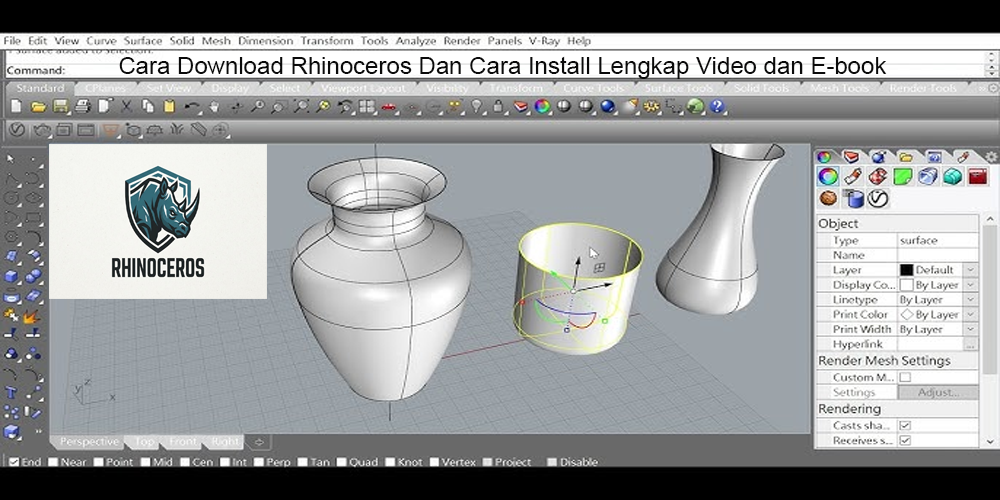Viewport: 1000px width, 500px height.
Task: Open the Display Color dropdown
Action: click(970, 284)
